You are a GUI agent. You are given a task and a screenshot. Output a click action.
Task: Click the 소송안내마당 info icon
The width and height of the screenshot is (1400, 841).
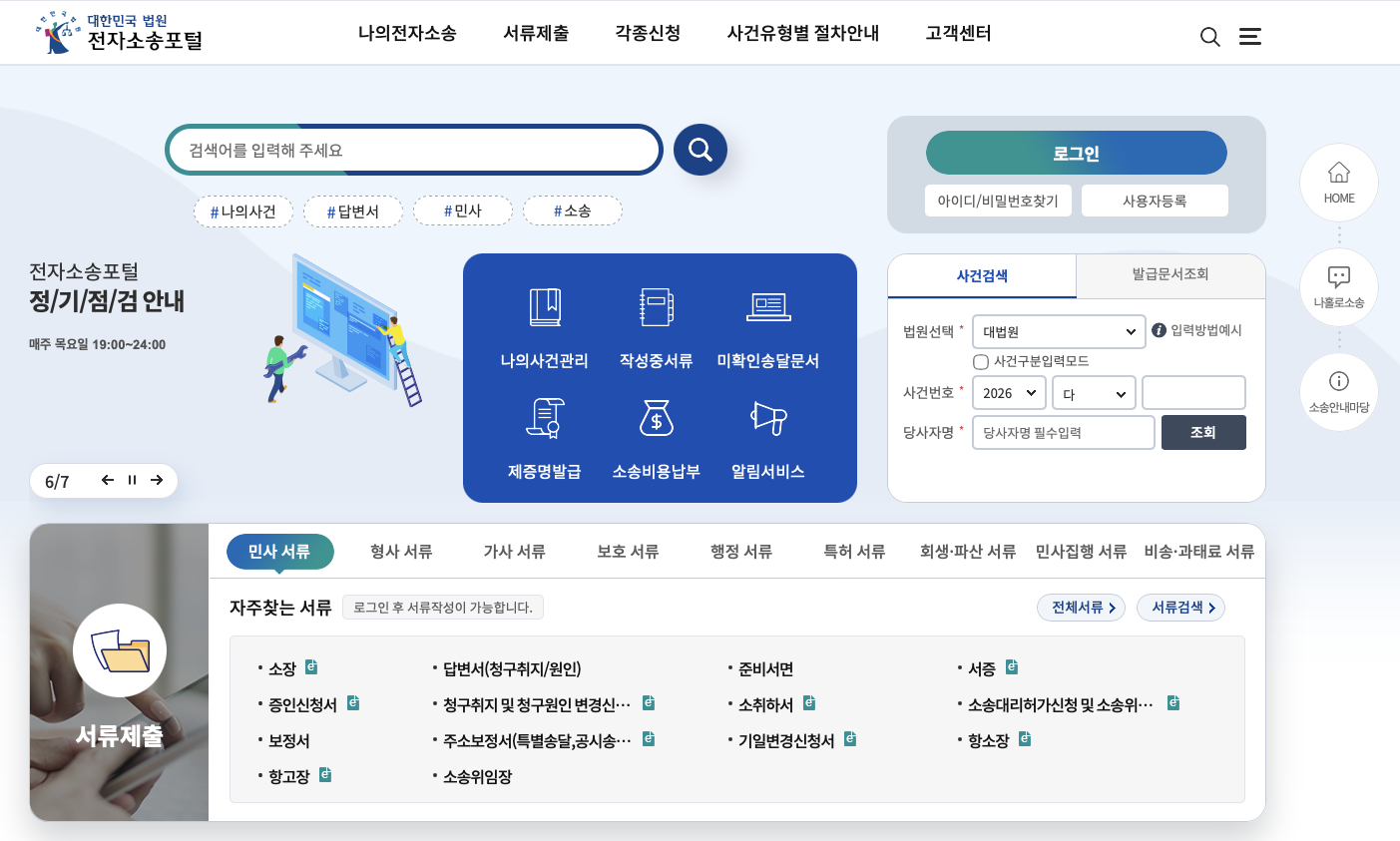(x=1338, y=391)
